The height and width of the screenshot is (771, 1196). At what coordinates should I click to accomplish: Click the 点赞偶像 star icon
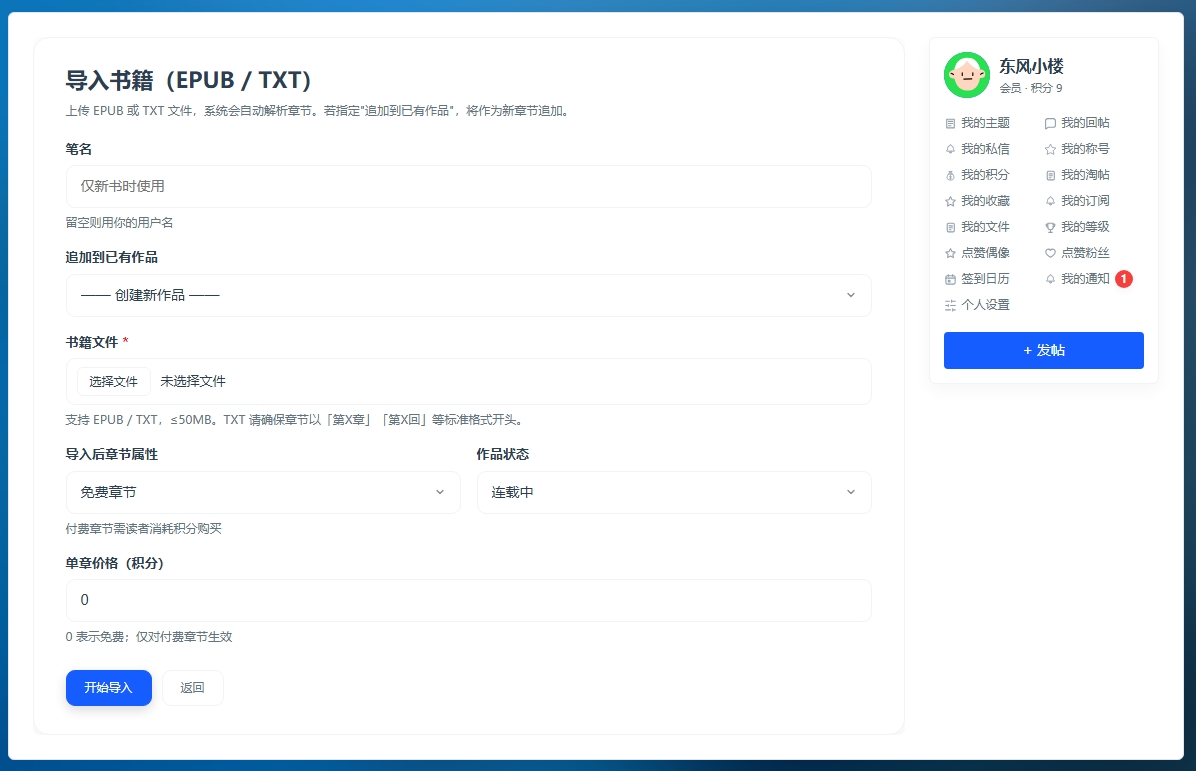[950, 253]
